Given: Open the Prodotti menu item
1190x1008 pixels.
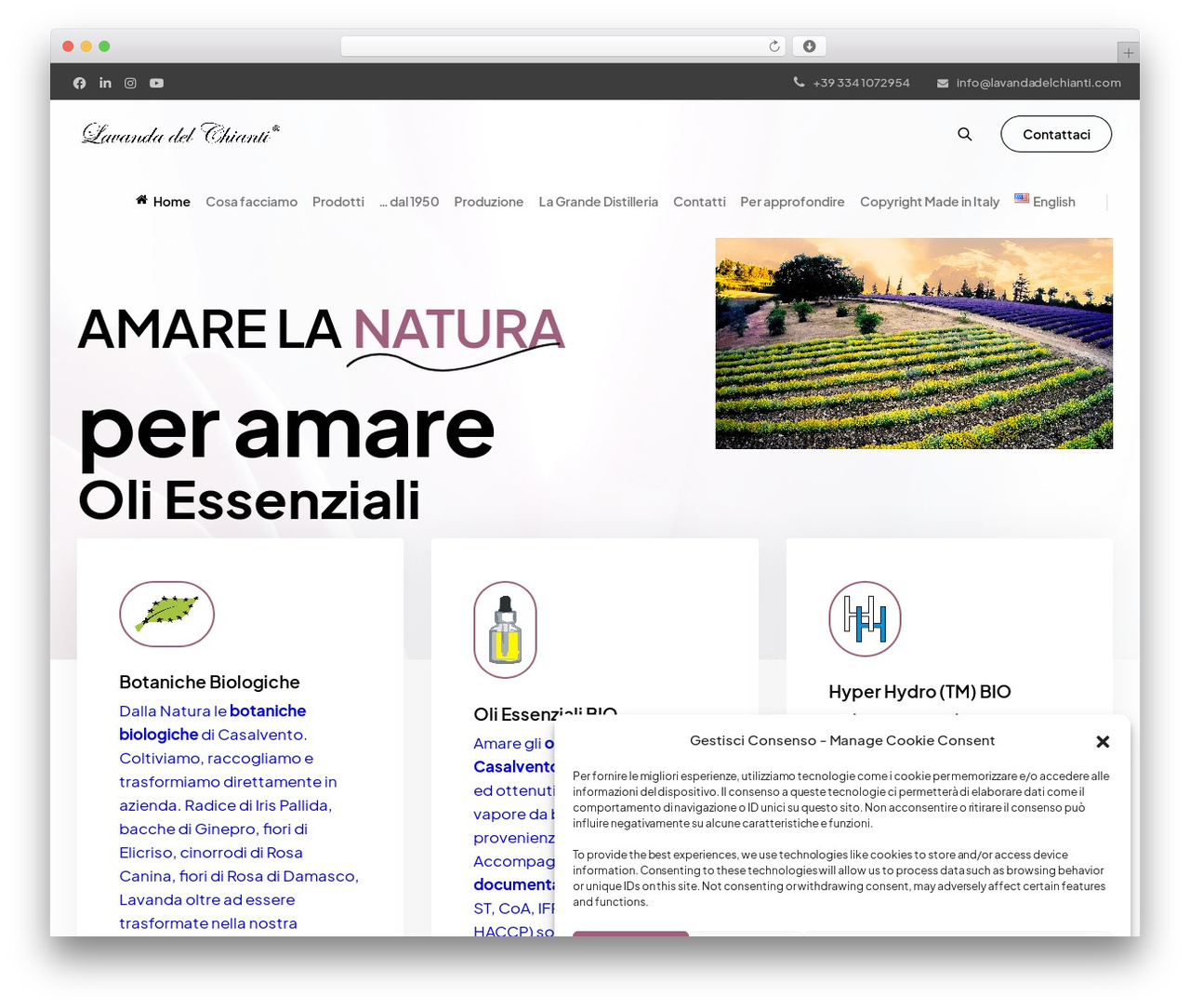Looking at the screenshot, I should 338,202.
